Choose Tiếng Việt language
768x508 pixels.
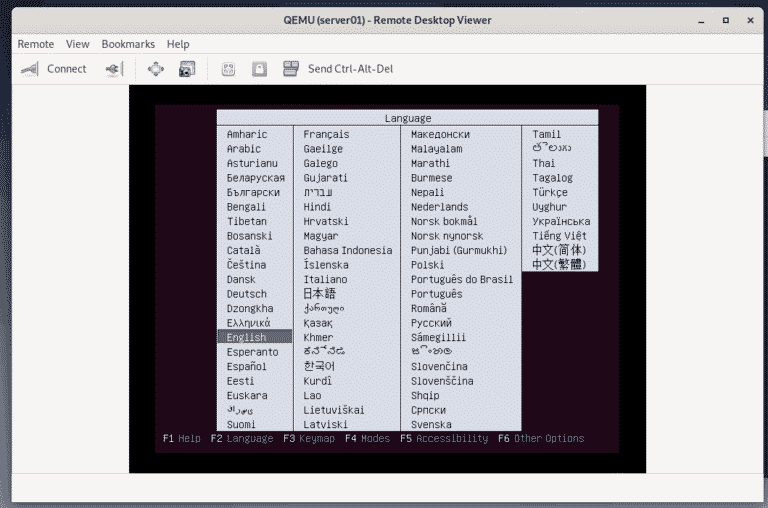[559, 236]
